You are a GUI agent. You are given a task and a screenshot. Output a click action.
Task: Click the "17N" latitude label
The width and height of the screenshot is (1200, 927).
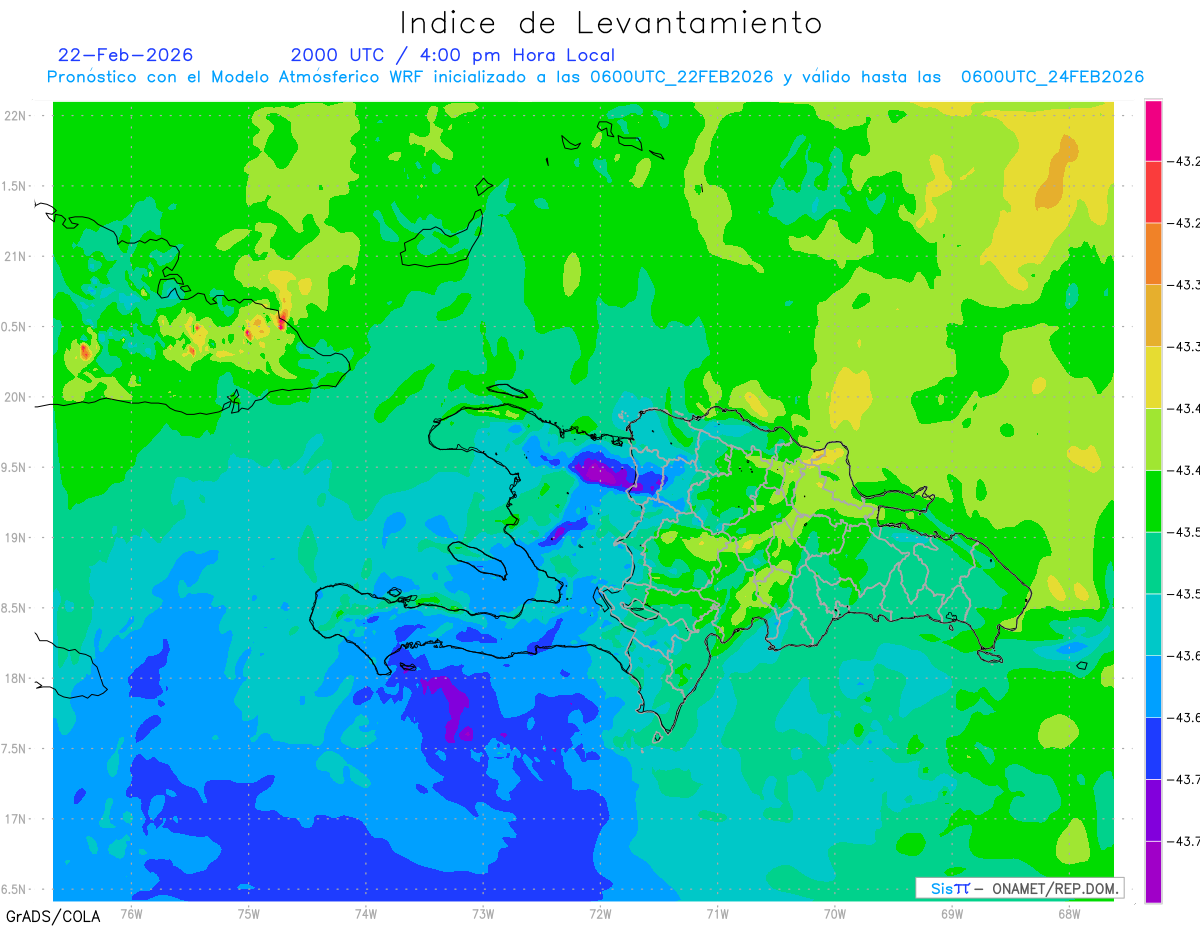18,819
